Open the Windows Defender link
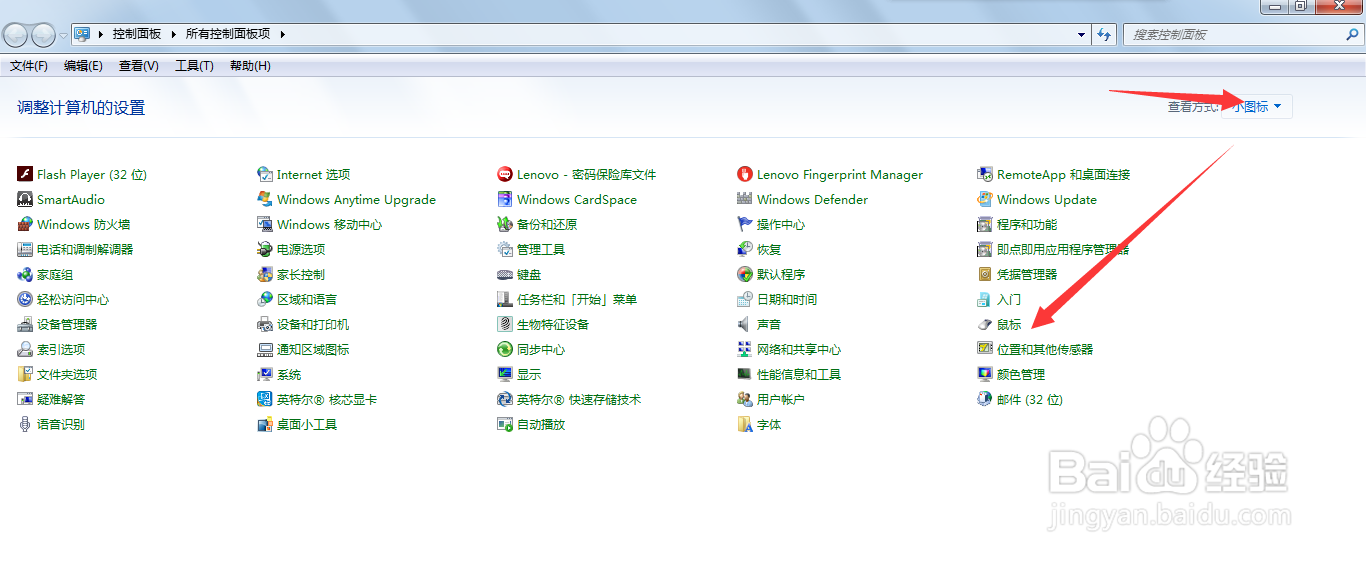The width and height of the screenshot is (1366, 562). pos(812,199)
